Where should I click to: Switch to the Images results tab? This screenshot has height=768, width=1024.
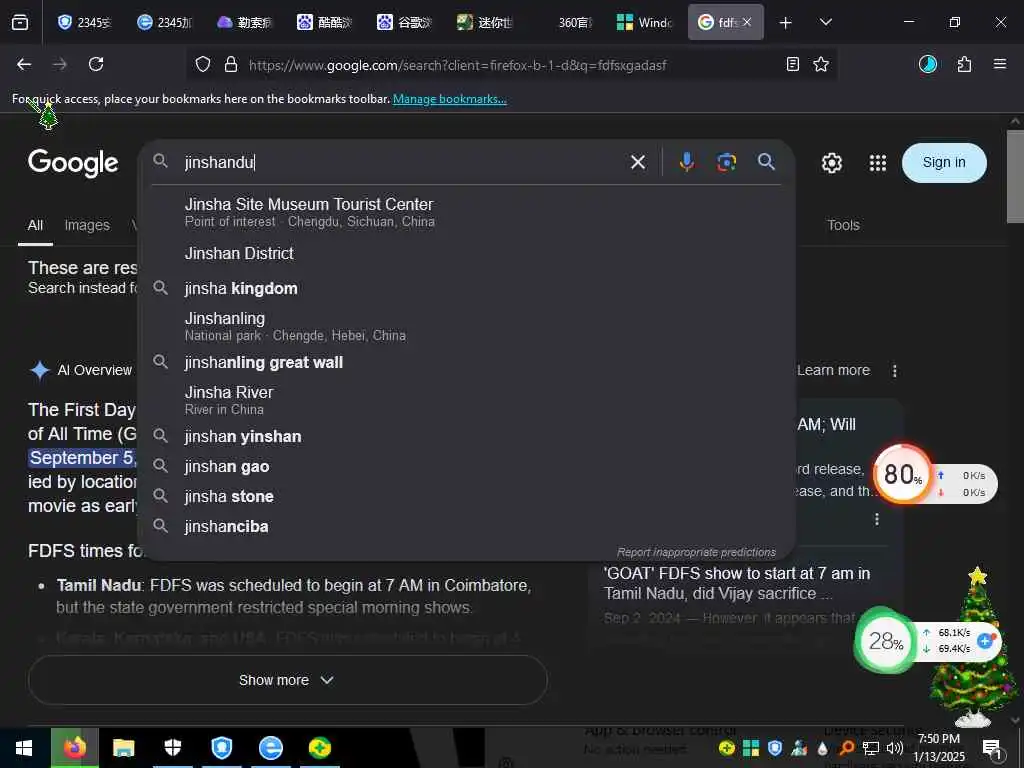(x=87, y=225)
